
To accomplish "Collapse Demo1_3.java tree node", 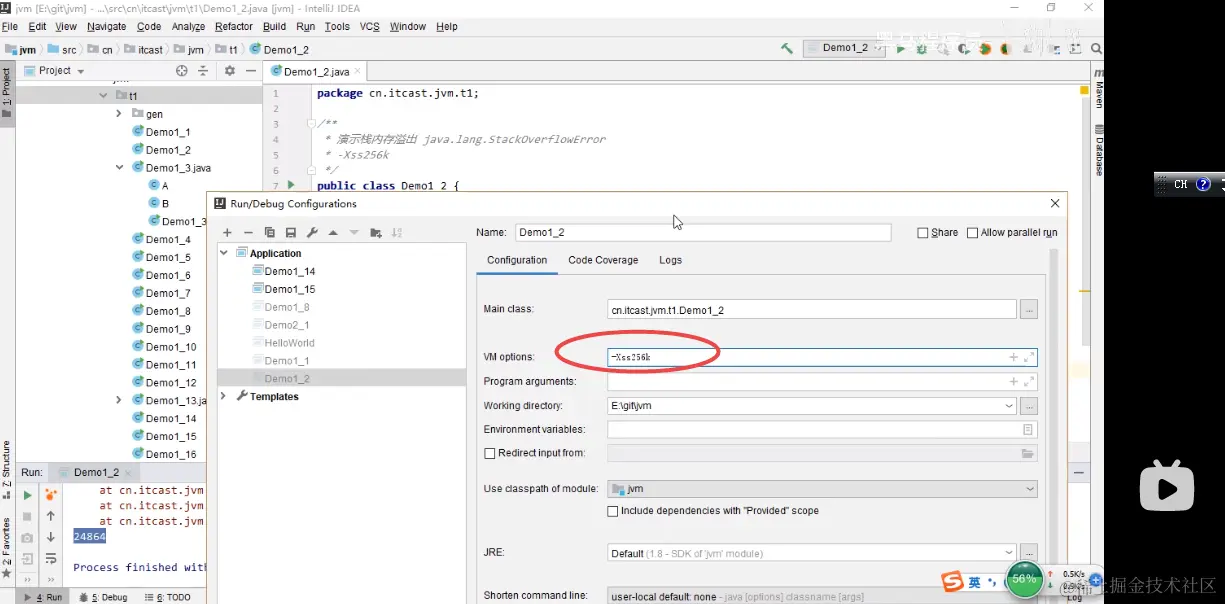I will click(119, 168).
